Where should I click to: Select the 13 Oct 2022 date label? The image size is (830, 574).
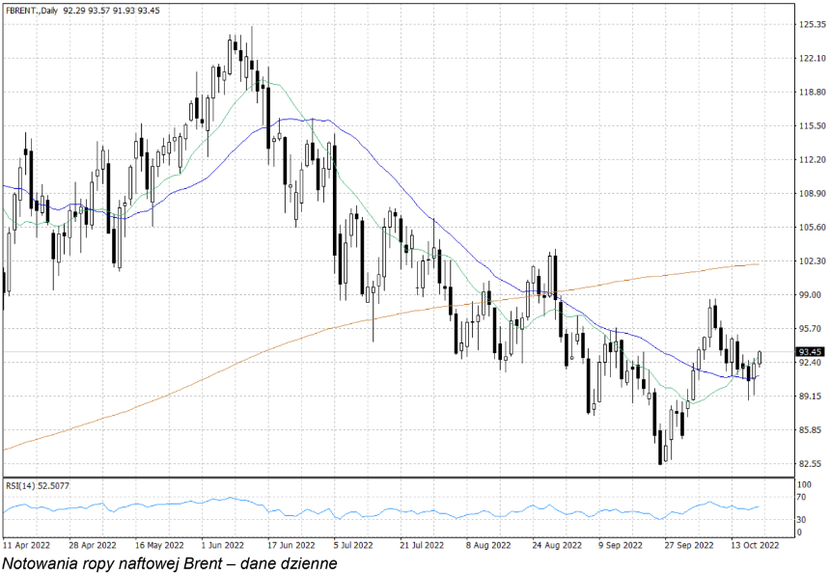pos(754,546)
